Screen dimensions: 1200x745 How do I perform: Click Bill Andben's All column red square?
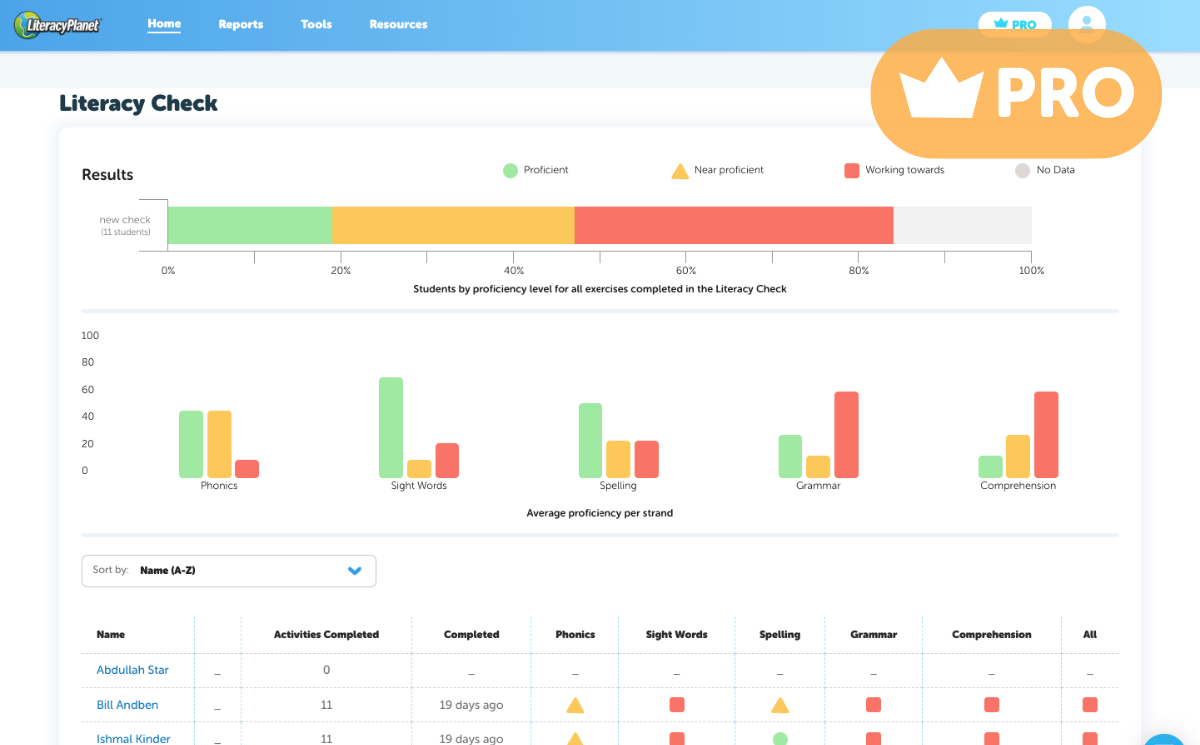pyautogui.click(x=1090, y=705)
